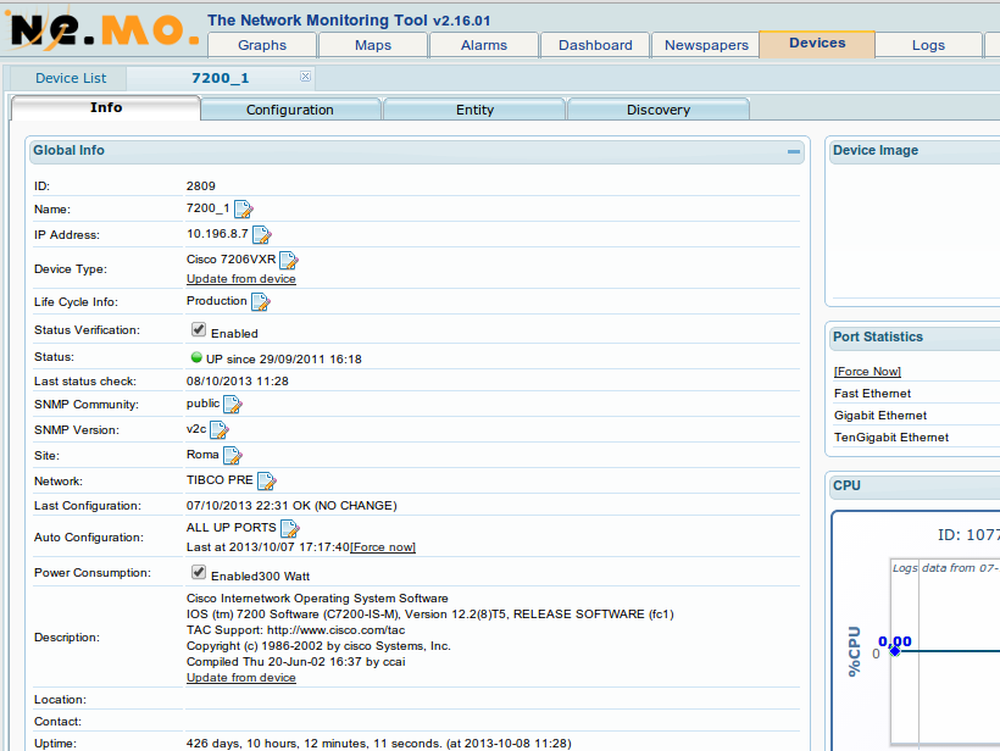Edit the Cisco 7206VXR device type
This screenshot has height=751, width=1000.
pyautogui.click(x=288, y=258)
